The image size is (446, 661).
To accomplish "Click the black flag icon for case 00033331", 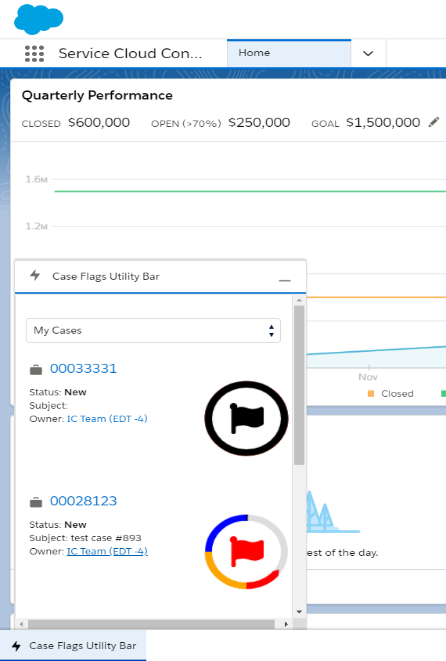I will 247,418.
